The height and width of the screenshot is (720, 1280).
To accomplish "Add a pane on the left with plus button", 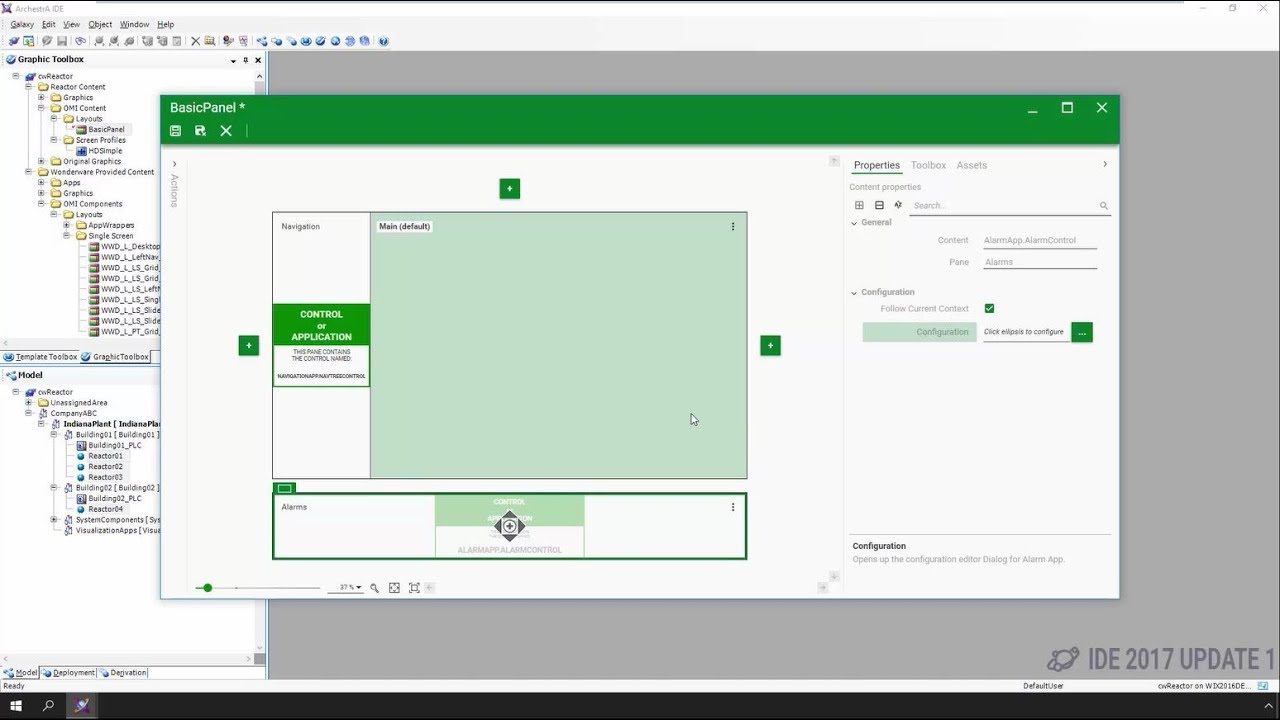I will (x=249, y=346).
